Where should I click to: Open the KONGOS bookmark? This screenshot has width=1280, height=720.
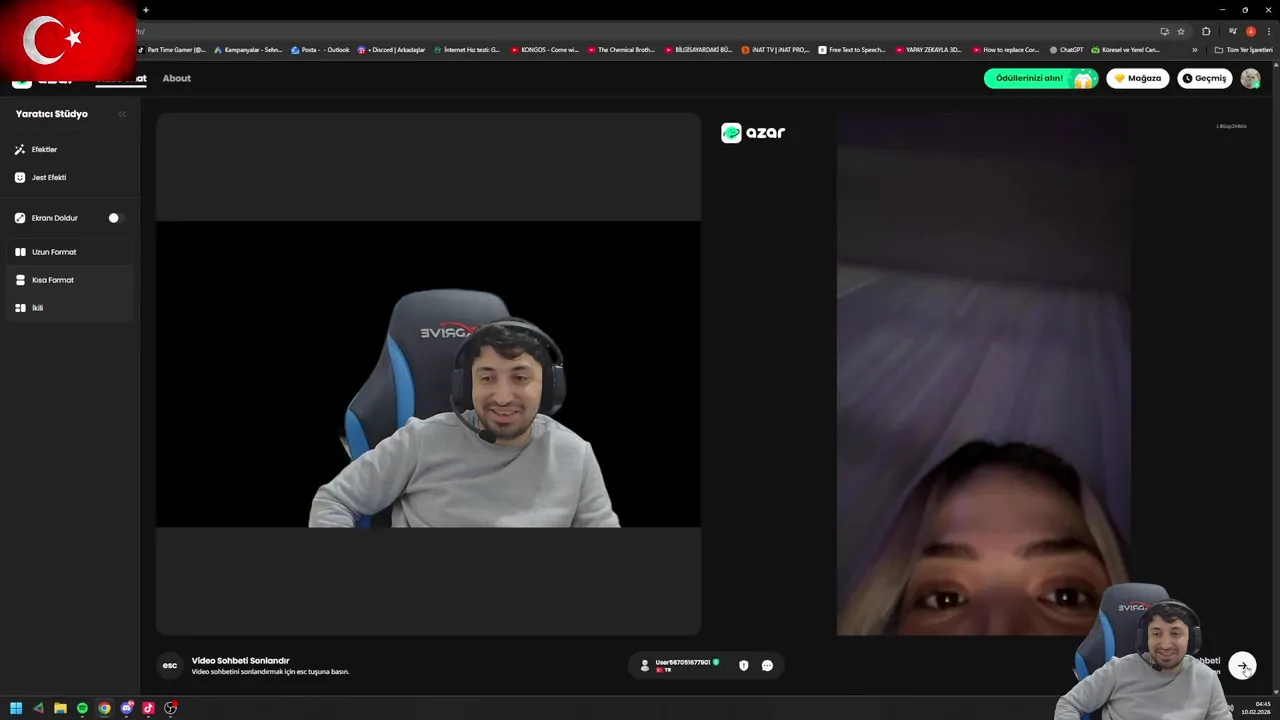pos(545,50)
